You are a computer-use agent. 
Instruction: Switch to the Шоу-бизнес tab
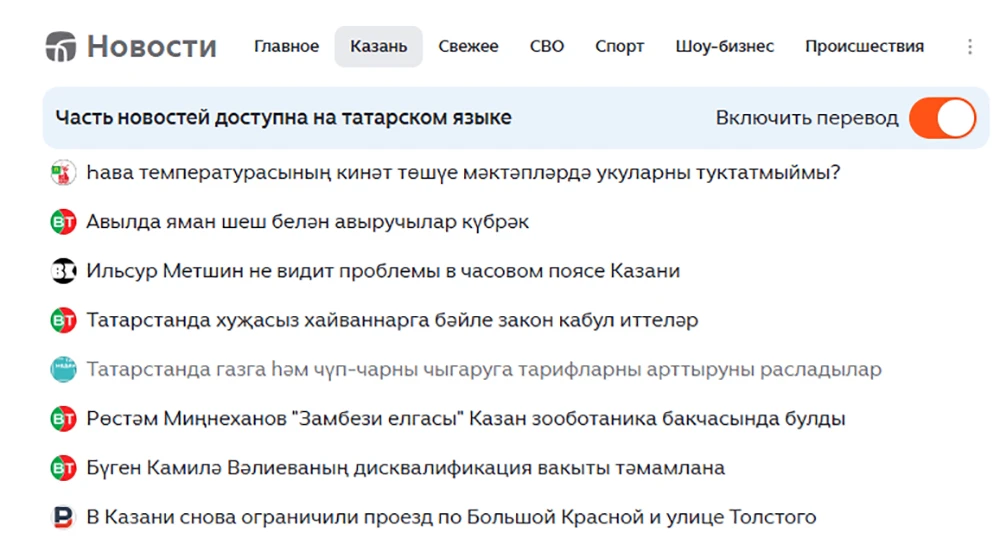point(724,47)
